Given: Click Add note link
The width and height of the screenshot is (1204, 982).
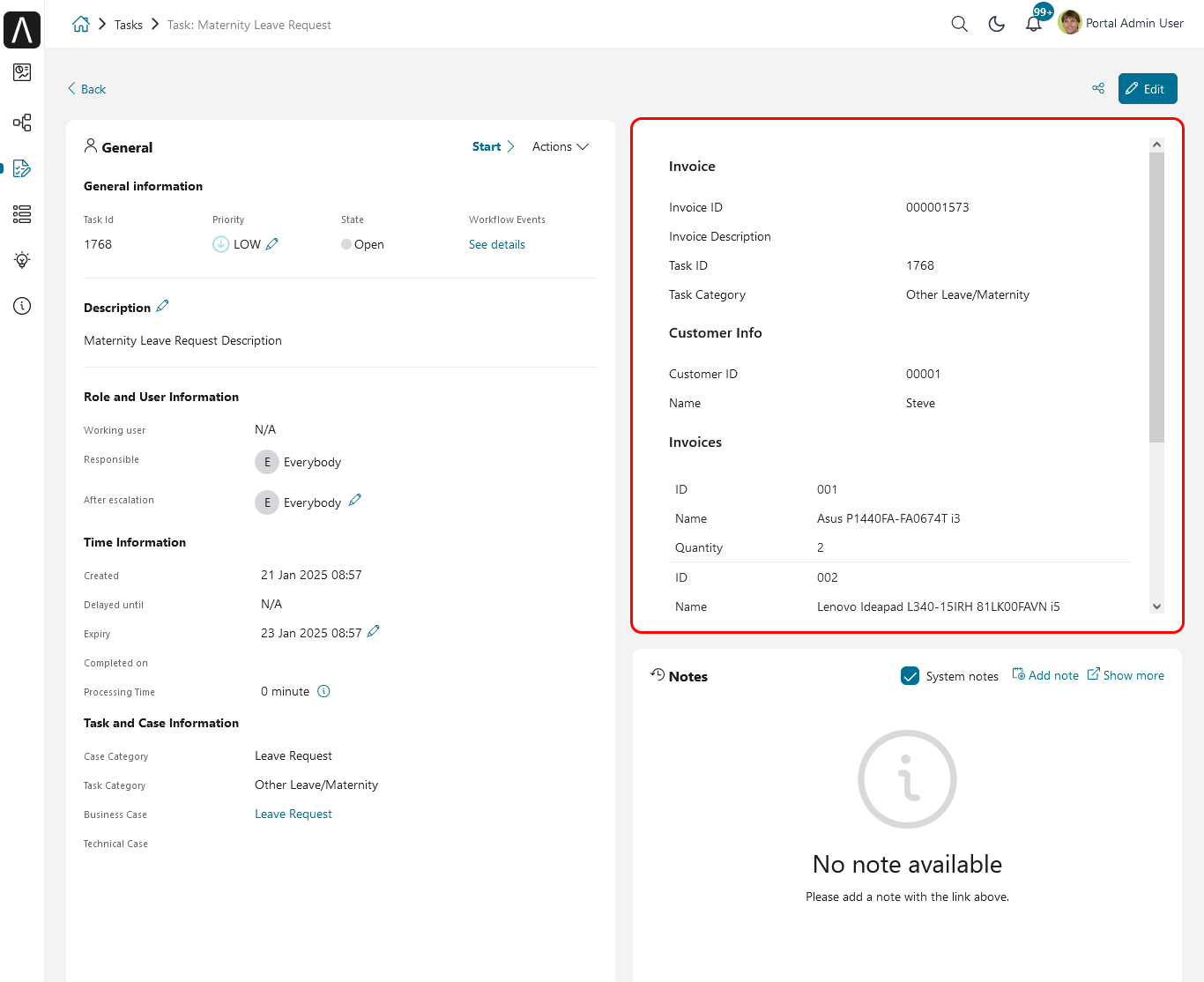Looking at the screenshot, I should click(x=1045, y=675).
